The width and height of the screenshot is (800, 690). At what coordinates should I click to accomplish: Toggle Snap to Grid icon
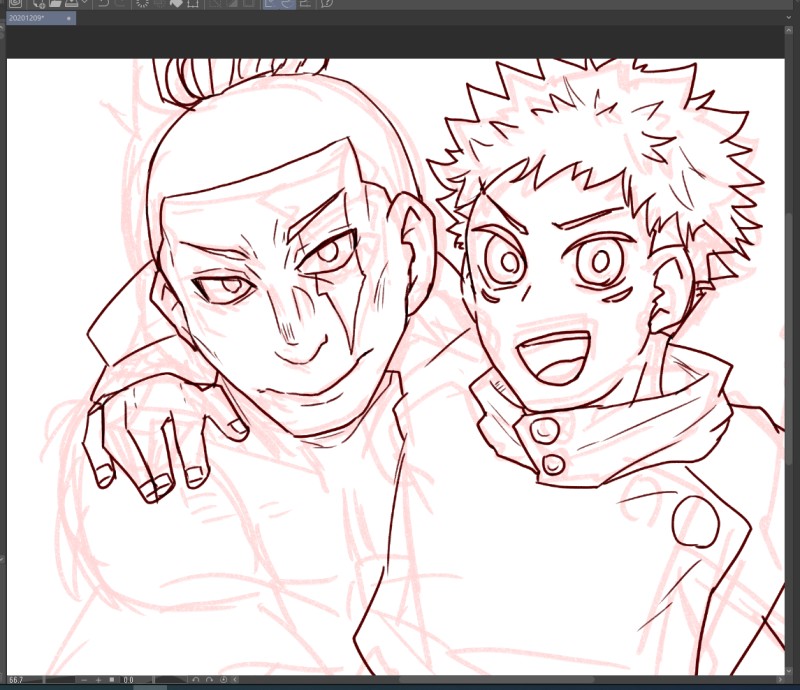click(x=305, y=3)
